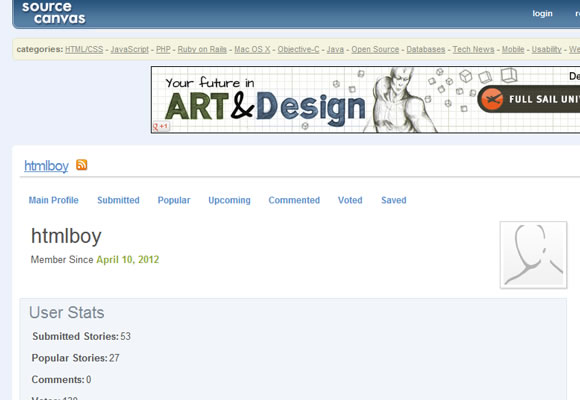
Task: Browse the Mobile category
Action: 513,49
